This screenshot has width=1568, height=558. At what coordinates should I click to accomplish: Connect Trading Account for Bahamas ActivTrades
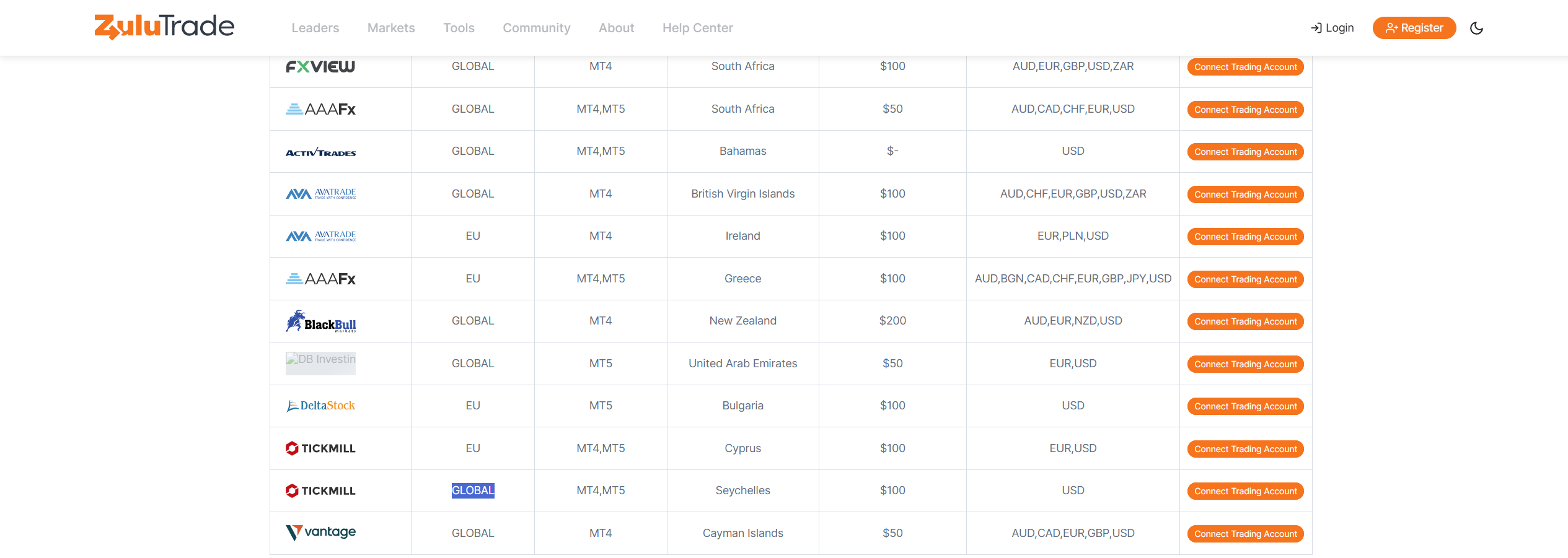pos(1245,152)
